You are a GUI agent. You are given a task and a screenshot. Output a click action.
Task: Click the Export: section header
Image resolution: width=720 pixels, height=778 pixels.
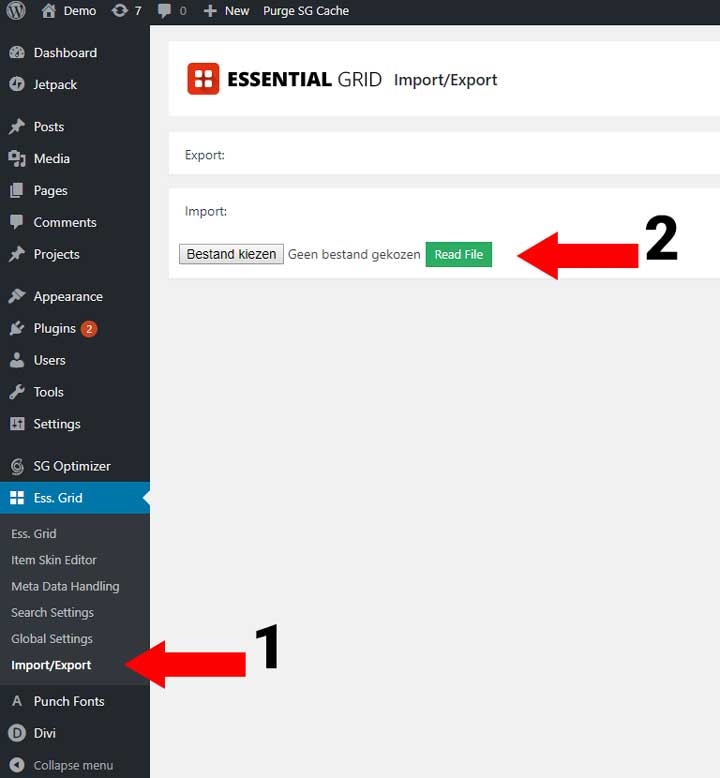coord(204,155)
